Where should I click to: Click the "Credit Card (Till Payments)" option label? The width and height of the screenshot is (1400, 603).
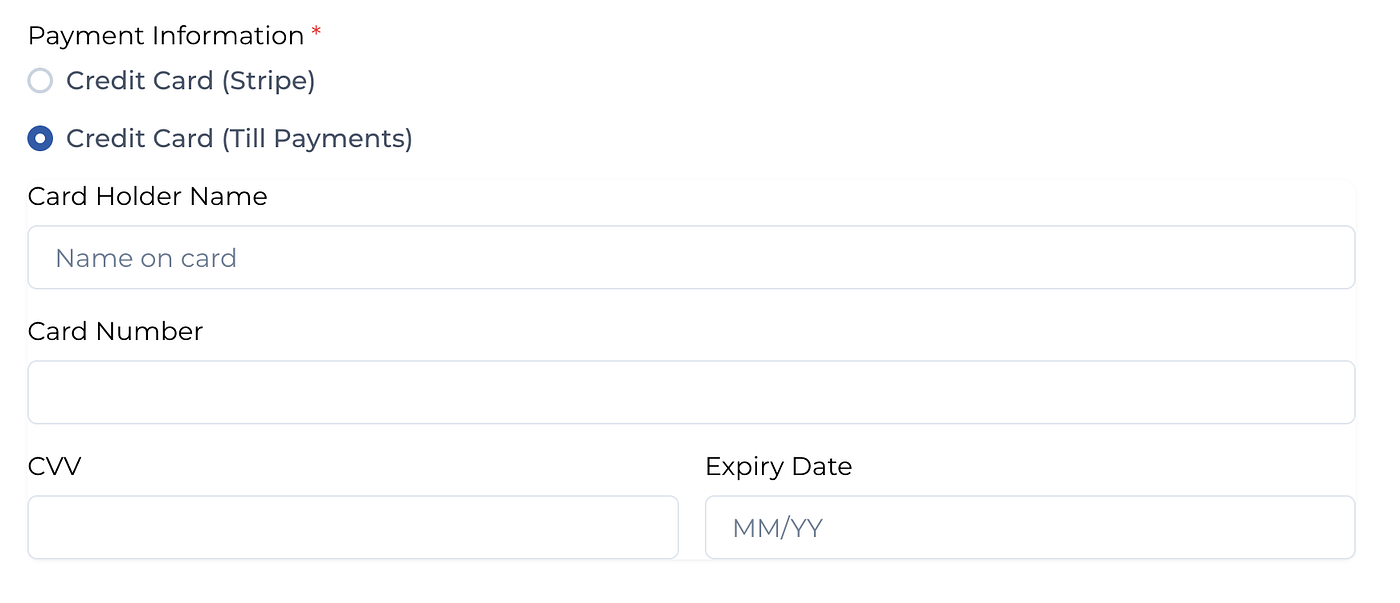point(239,139)
